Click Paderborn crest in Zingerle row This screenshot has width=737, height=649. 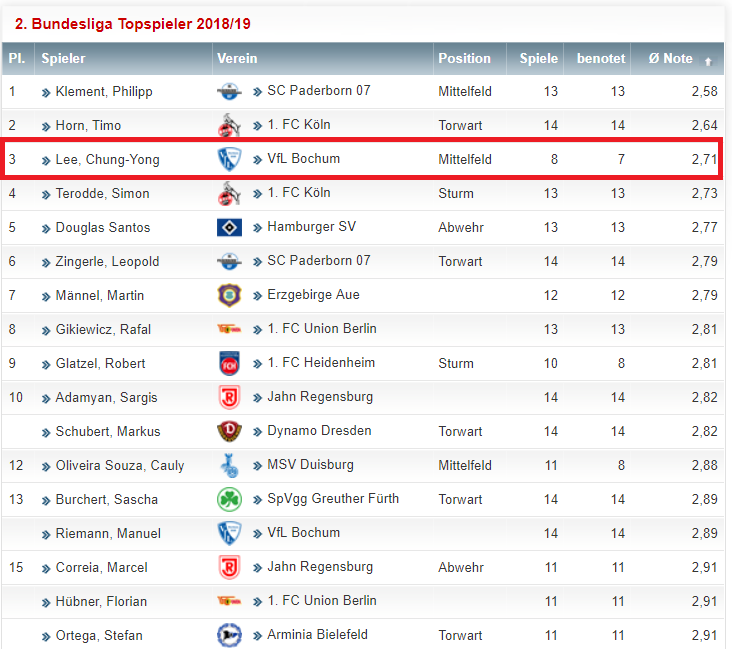pyautogui.click(x=229, y=261)
